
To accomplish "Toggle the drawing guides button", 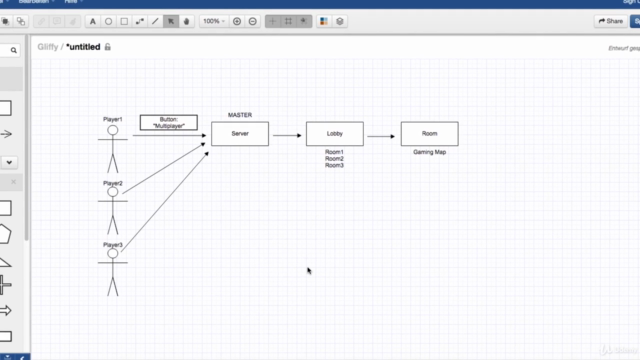I will [273, 21].
